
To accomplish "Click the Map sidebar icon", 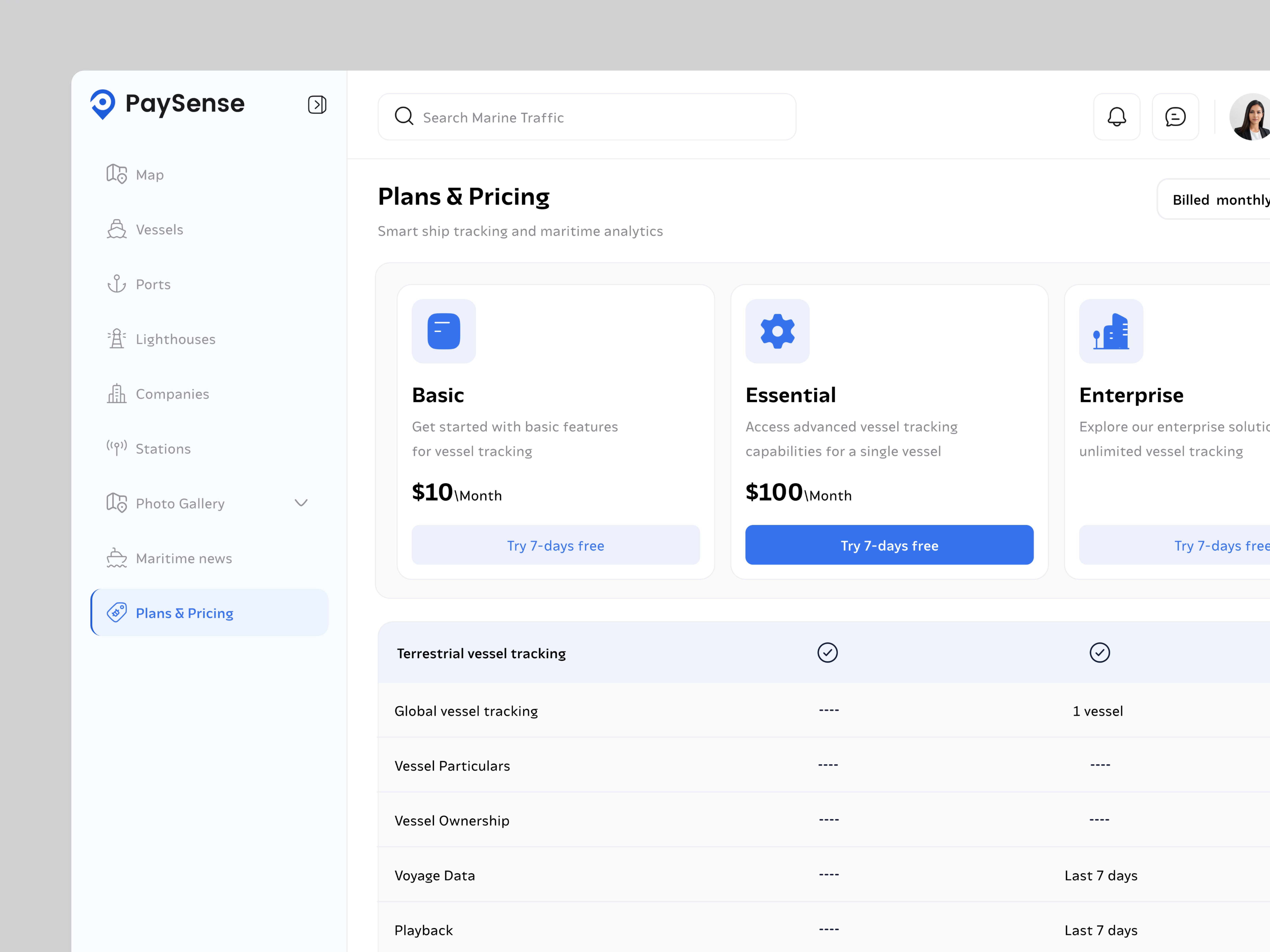I will coord(116,174).
